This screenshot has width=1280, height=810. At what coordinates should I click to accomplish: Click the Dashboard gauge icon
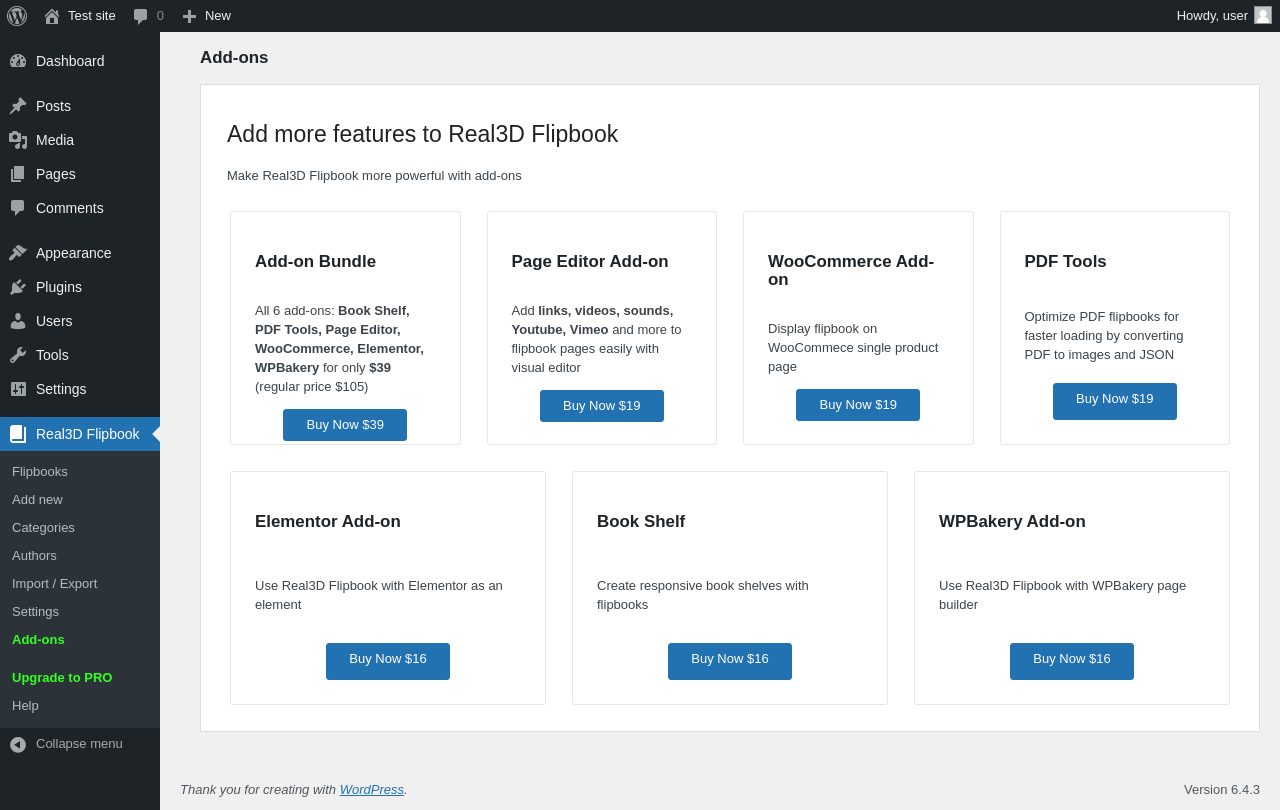tap(18, 61)
